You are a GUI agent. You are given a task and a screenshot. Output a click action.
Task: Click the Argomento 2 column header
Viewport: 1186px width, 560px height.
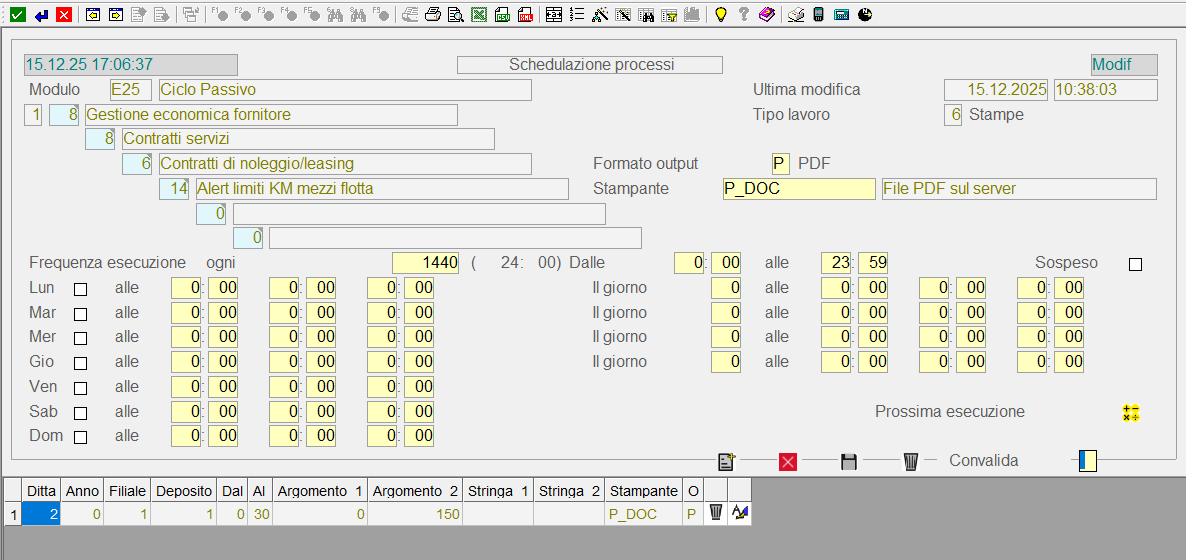pos(414,491)
